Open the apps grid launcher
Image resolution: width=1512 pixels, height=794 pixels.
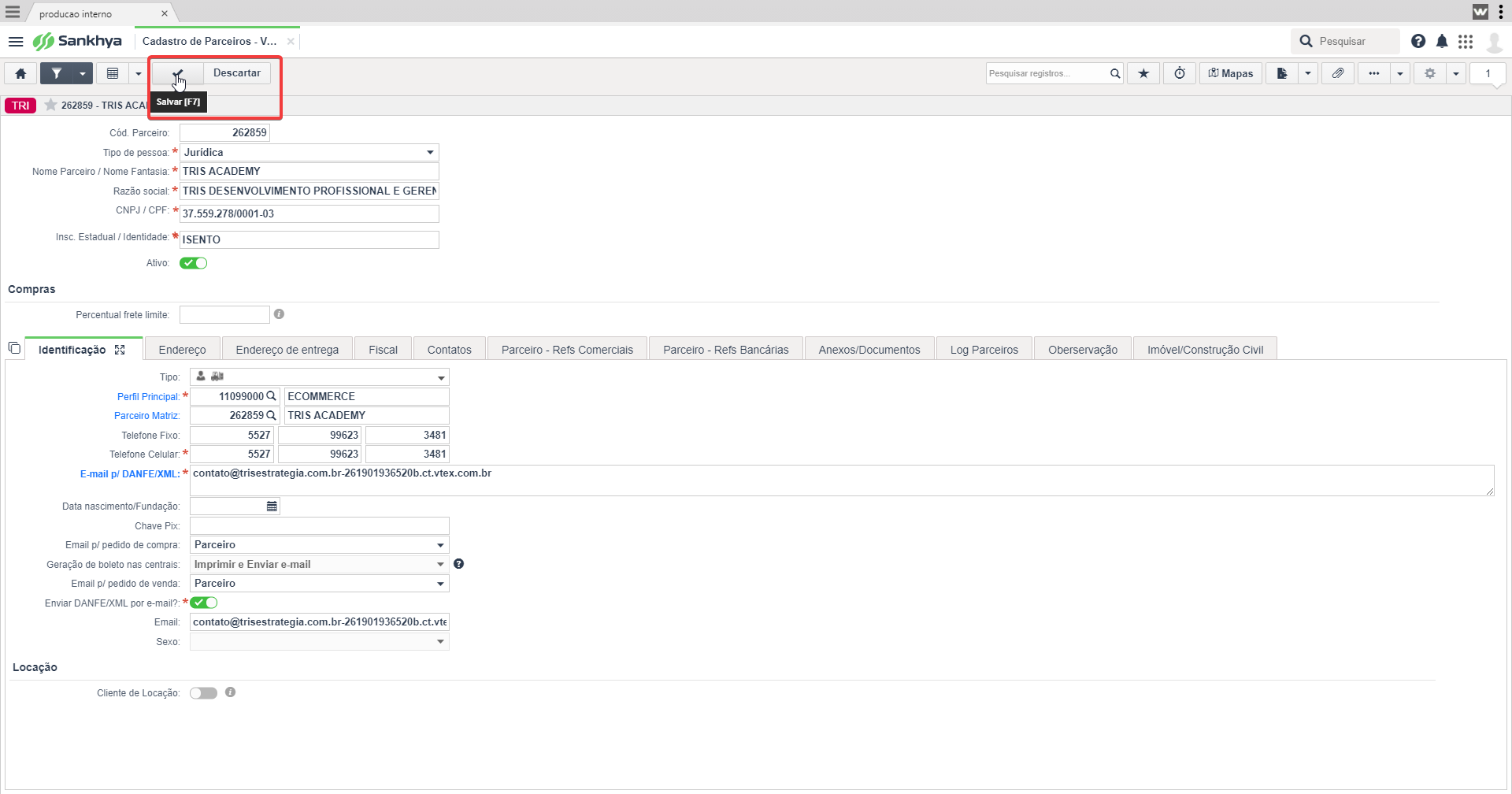[x=1466, y=41]
